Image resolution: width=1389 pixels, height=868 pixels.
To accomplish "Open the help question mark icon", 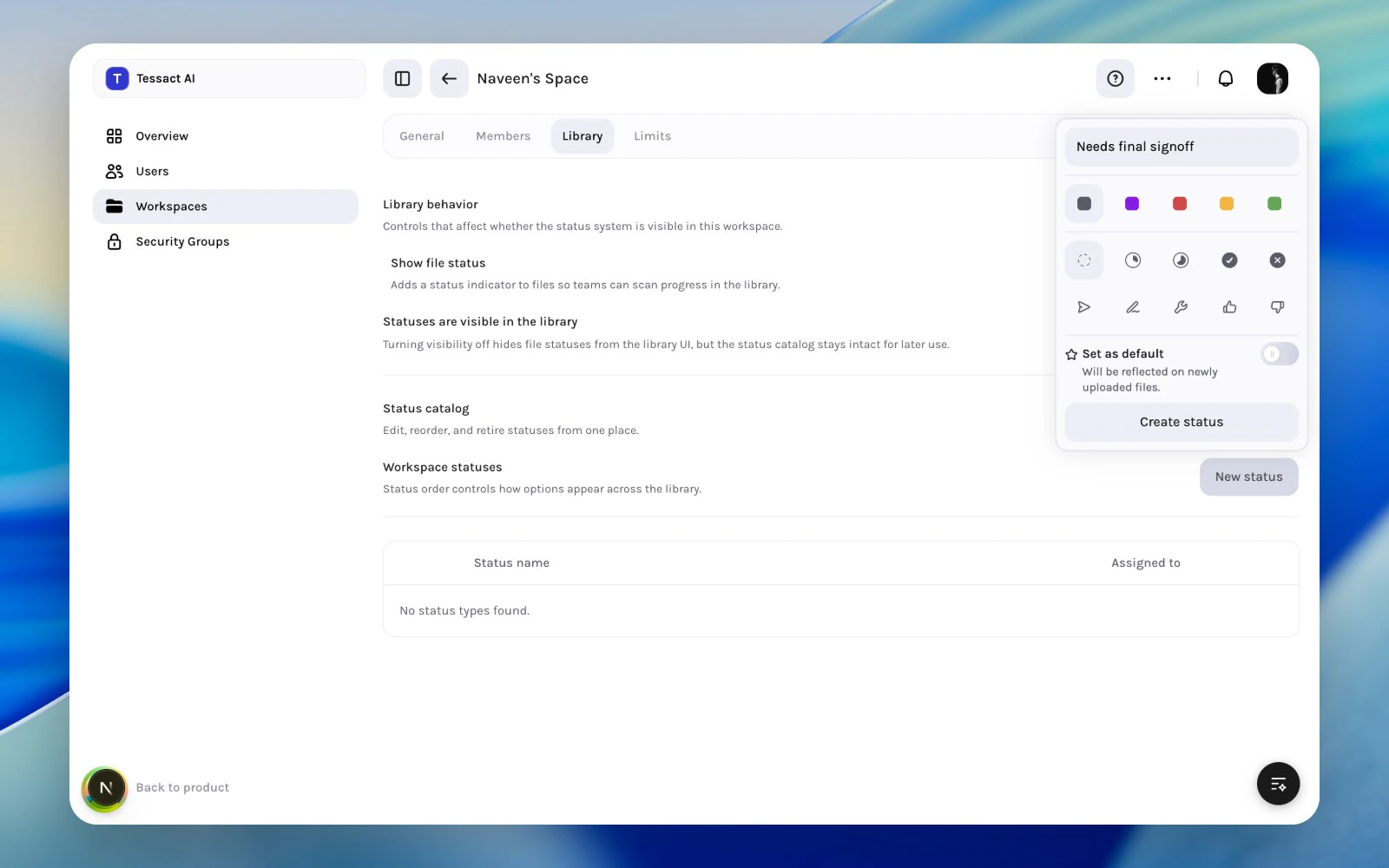I will tap(1116, 79).
